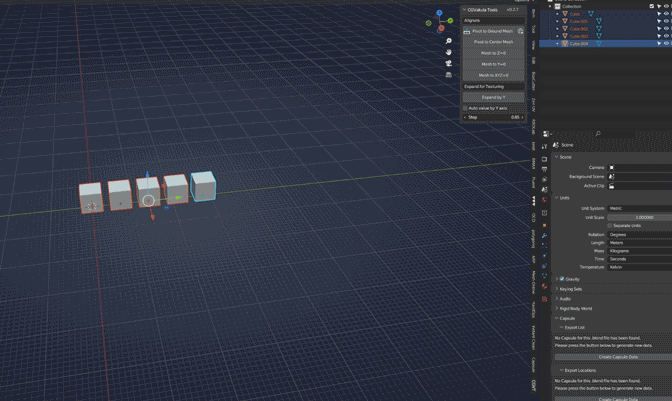Hide Cube.002 with its eye icon

666,29
